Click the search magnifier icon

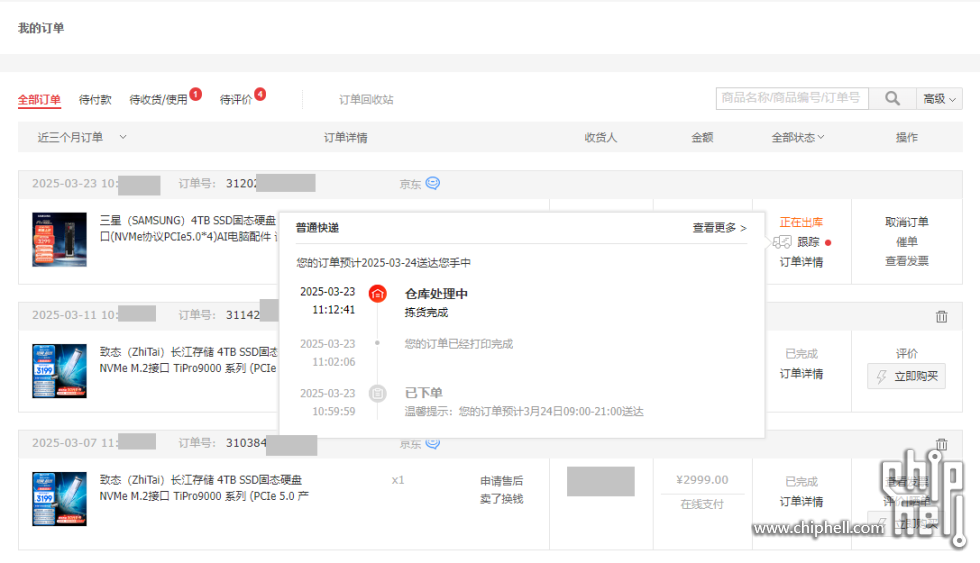coord(892,99)
